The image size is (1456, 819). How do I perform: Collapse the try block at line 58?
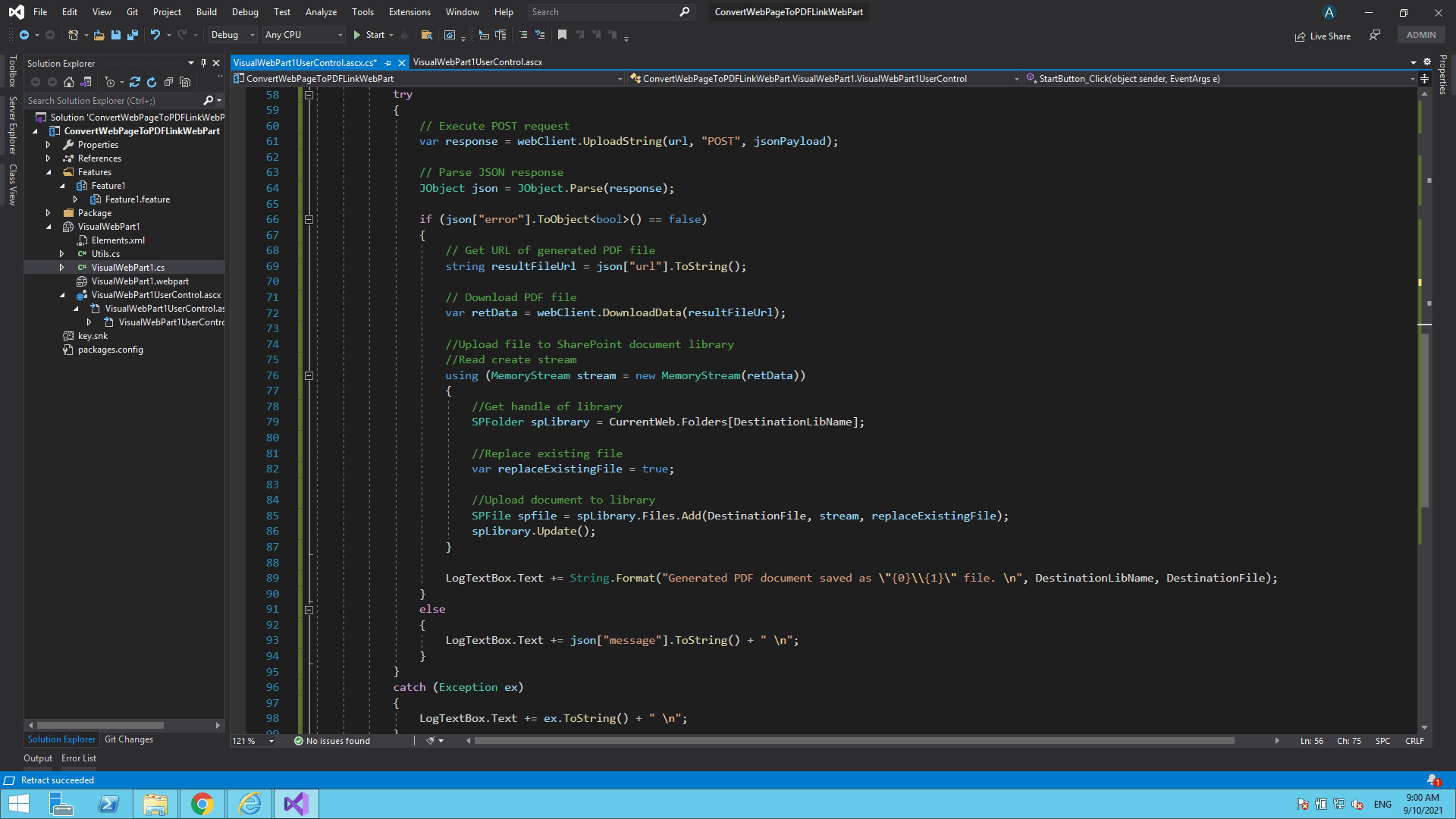(x=309, y=95)
